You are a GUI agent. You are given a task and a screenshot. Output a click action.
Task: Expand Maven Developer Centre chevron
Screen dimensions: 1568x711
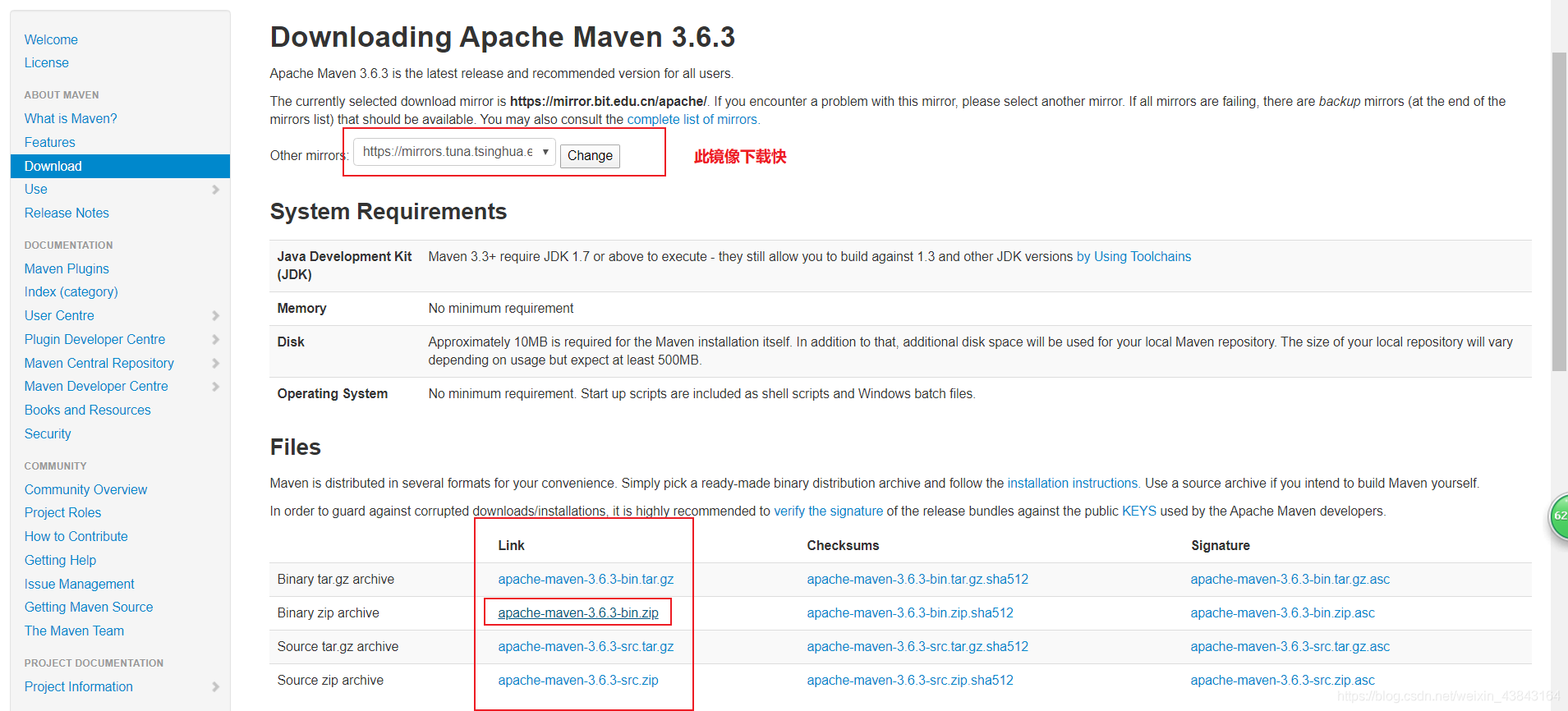[x=216, y=386]
